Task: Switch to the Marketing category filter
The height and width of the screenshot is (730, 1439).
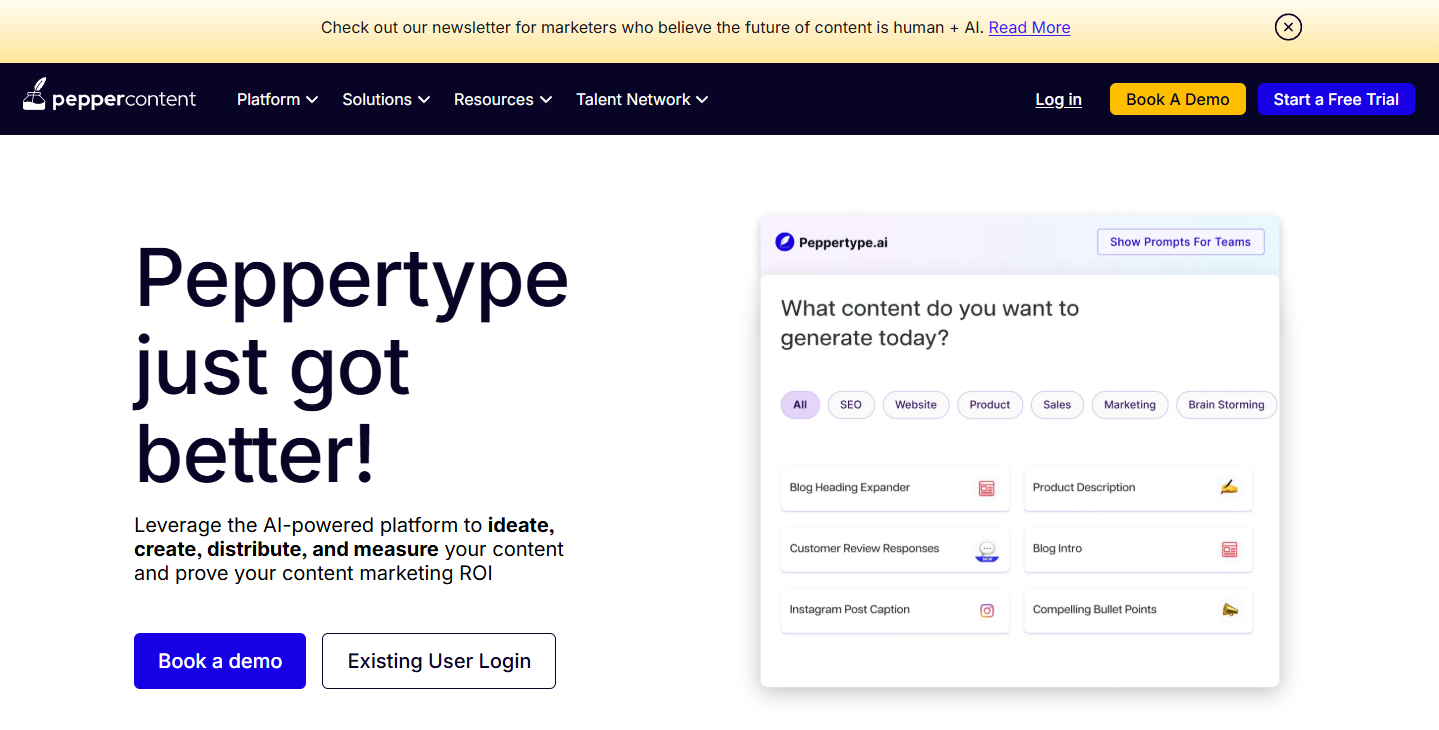Action: click(1129, 405)
